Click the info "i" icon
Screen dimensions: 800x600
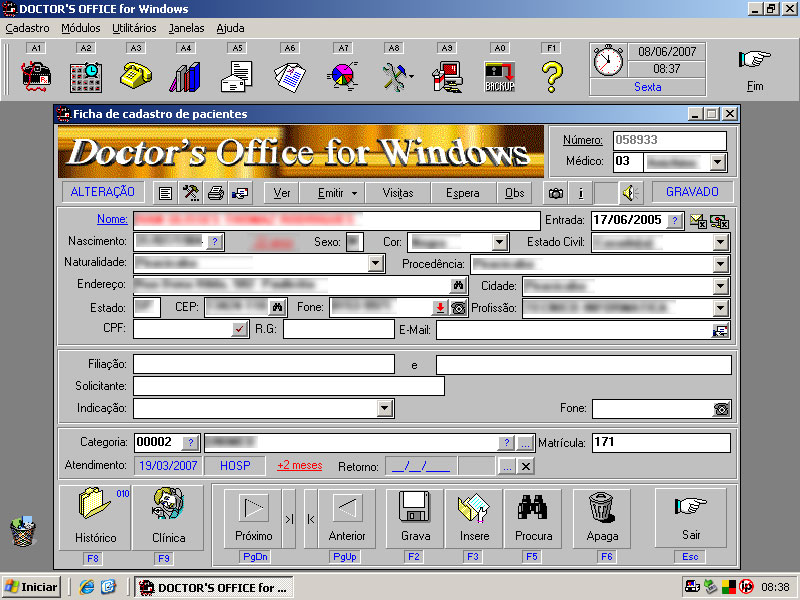pyautogui.click(x=581, y=193)
